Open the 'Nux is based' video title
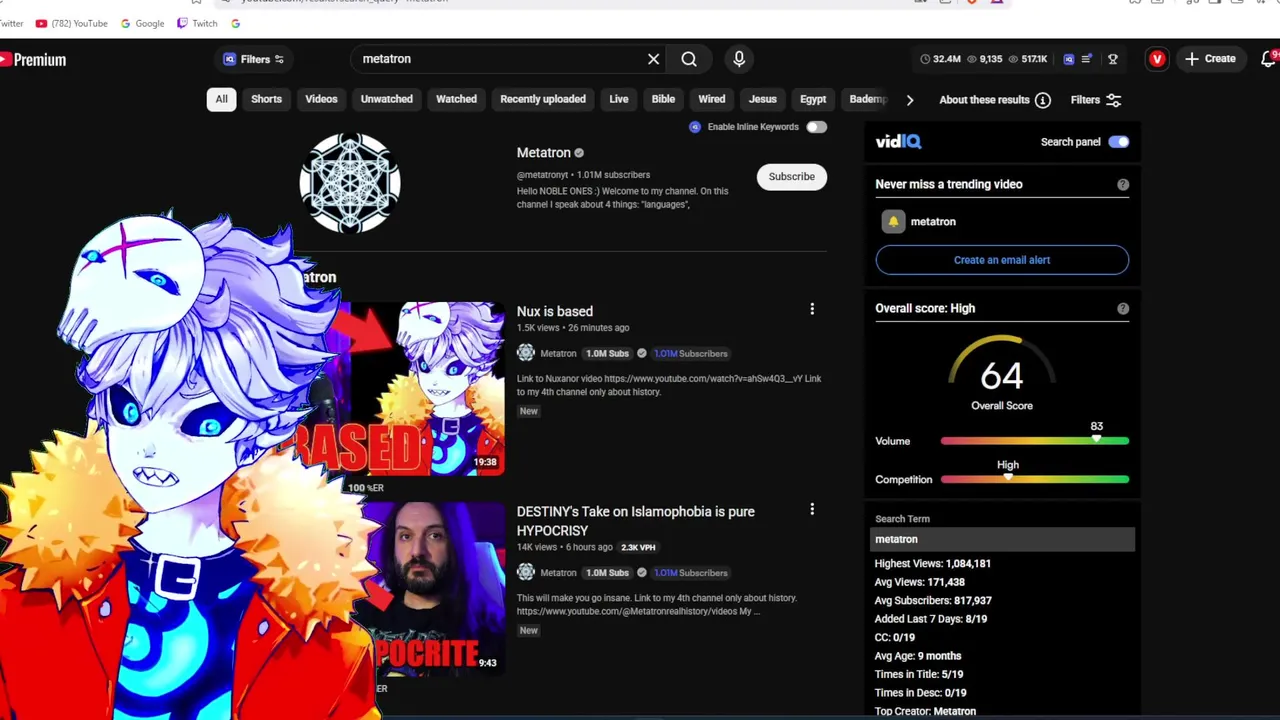 (554, 311)
